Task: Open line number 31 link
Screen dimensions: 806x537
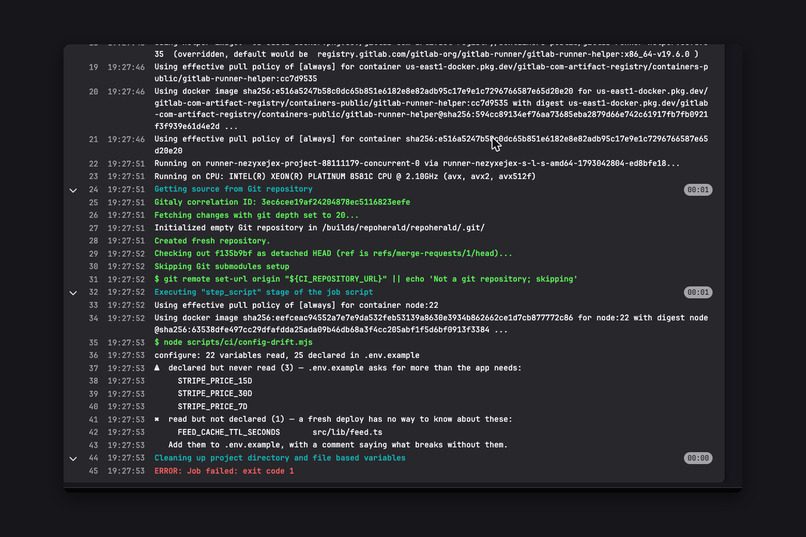Action: [x=93, y=280]
